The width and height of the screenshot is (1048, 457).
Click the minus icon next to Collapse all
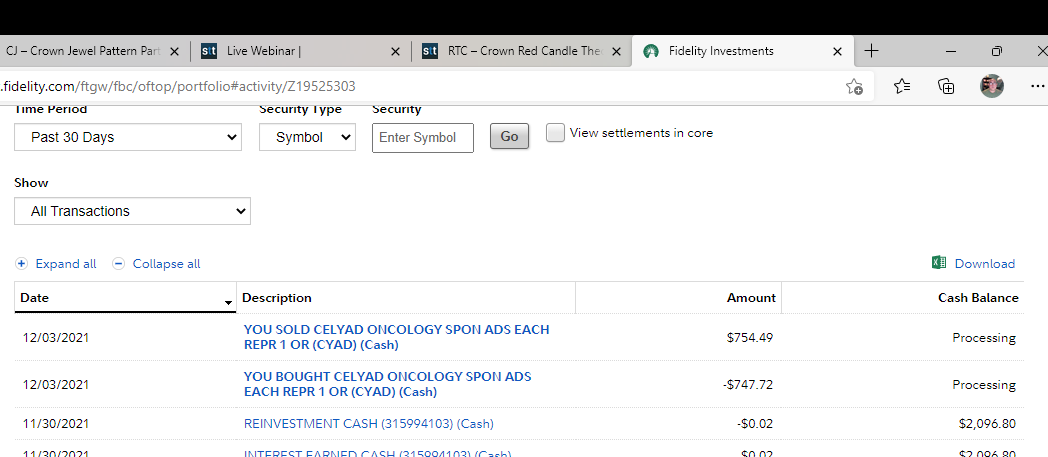click(119, 264)
